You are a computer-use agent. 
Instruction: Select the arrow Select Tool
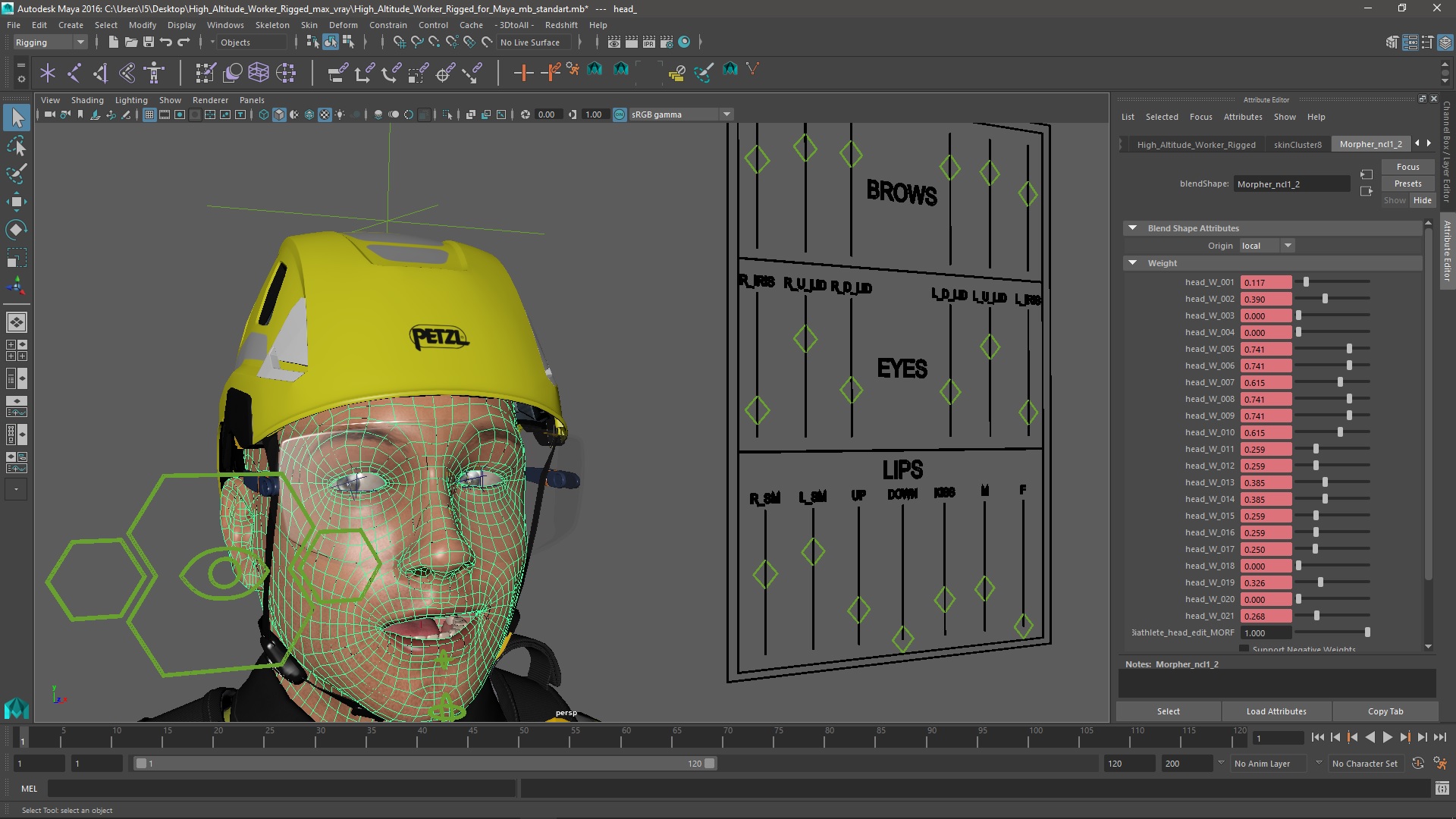click(x=17, y=118)
